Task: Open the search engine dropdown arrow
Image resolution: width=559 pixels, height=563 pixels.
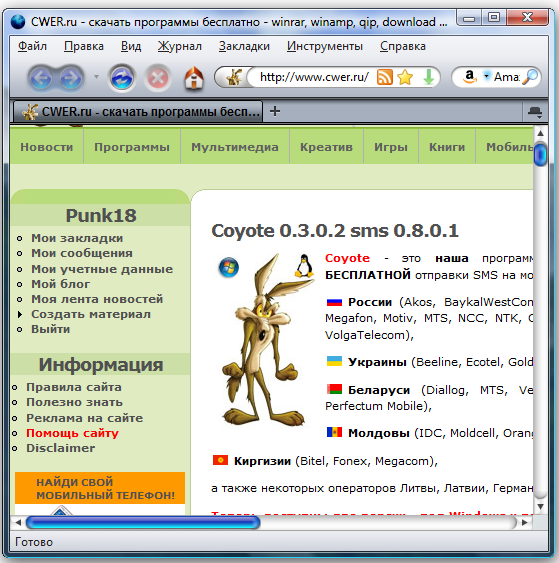Action: (x=486, y=76)
